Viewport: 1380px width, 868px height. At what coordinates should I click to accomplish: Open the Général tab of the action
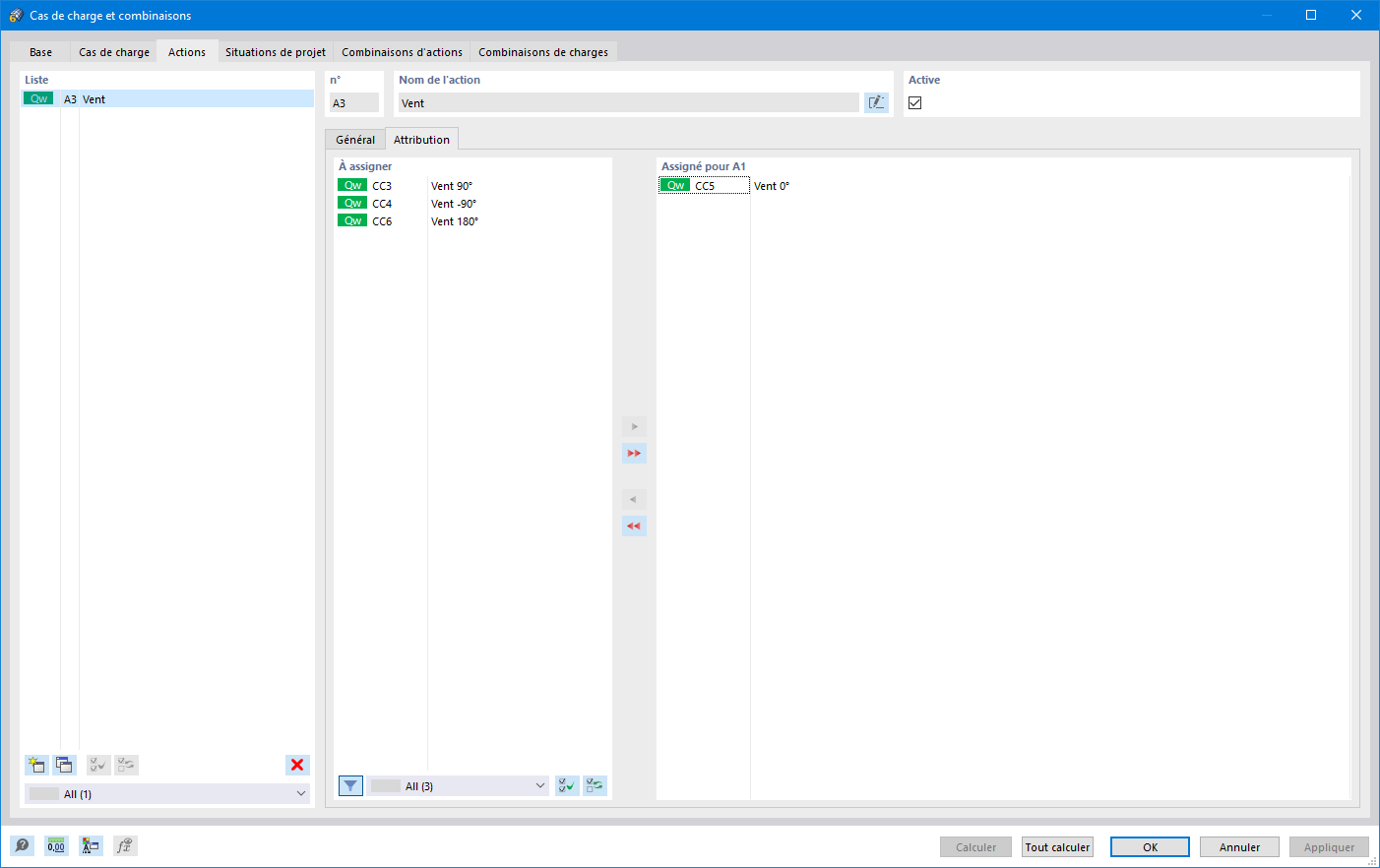click(354, 139)
